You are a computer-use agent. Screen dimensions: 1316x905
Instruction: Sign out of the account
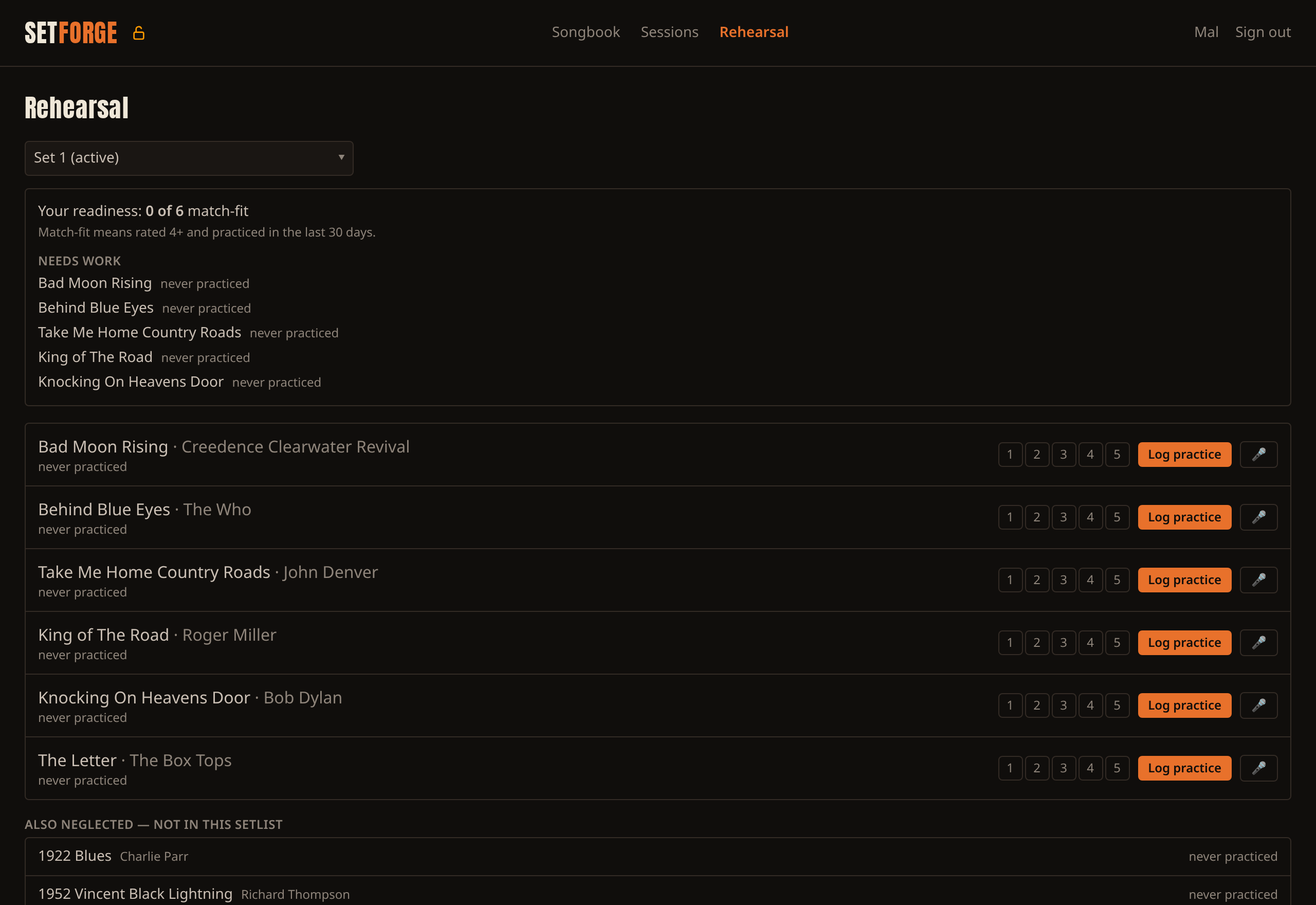(x=1263, y=32)
